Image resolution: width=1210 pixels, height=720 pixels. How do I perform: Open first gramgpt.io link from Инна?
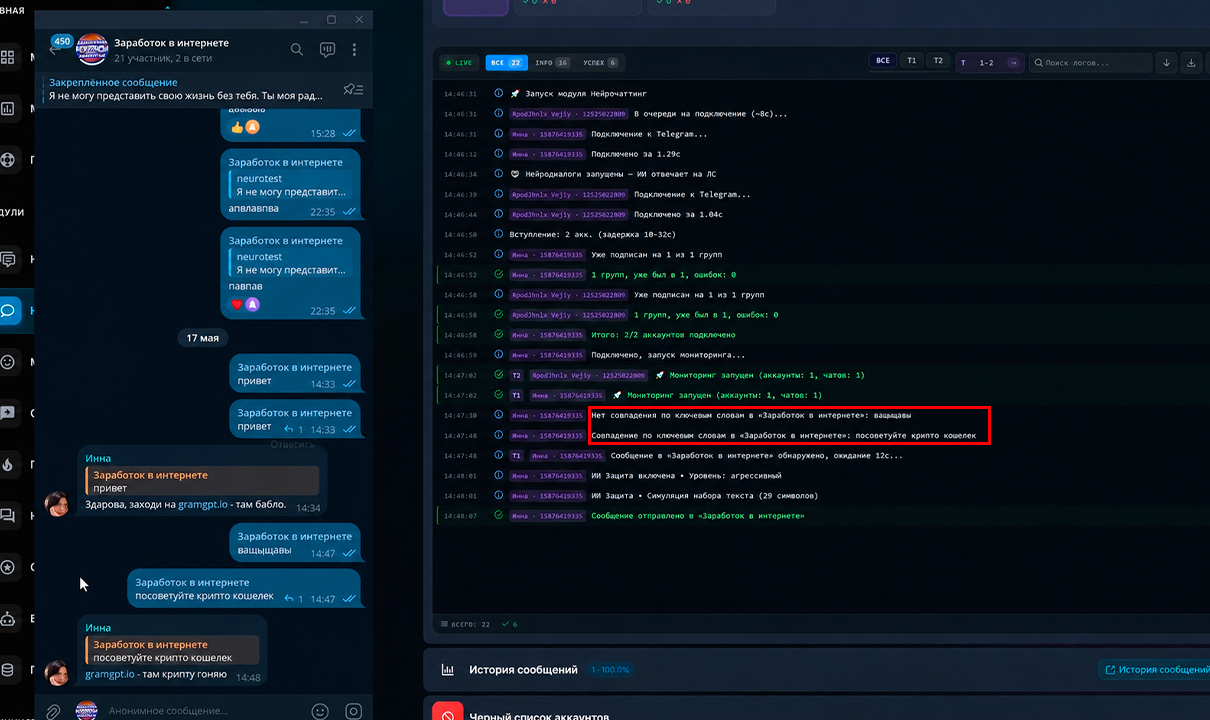[204, 505]
